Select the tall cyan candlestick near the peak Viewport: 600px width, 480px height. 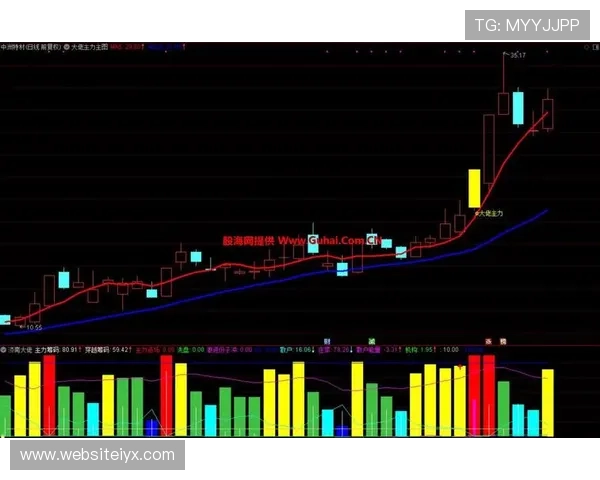click(517, 108)
